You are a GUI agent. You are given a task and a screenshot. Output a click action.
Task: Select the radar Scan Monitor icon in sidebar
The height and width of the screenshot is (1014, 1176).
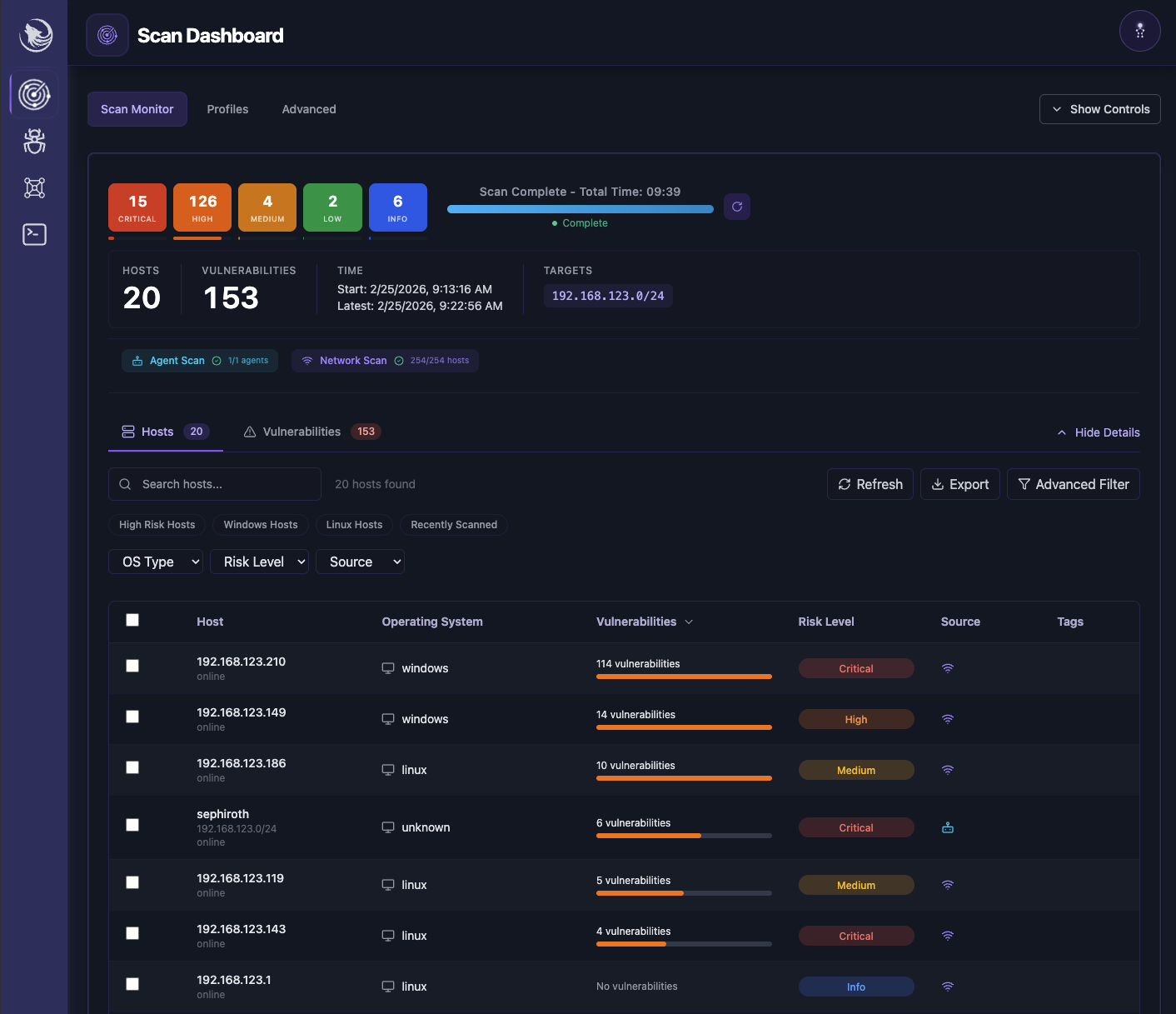click(34, 94)
